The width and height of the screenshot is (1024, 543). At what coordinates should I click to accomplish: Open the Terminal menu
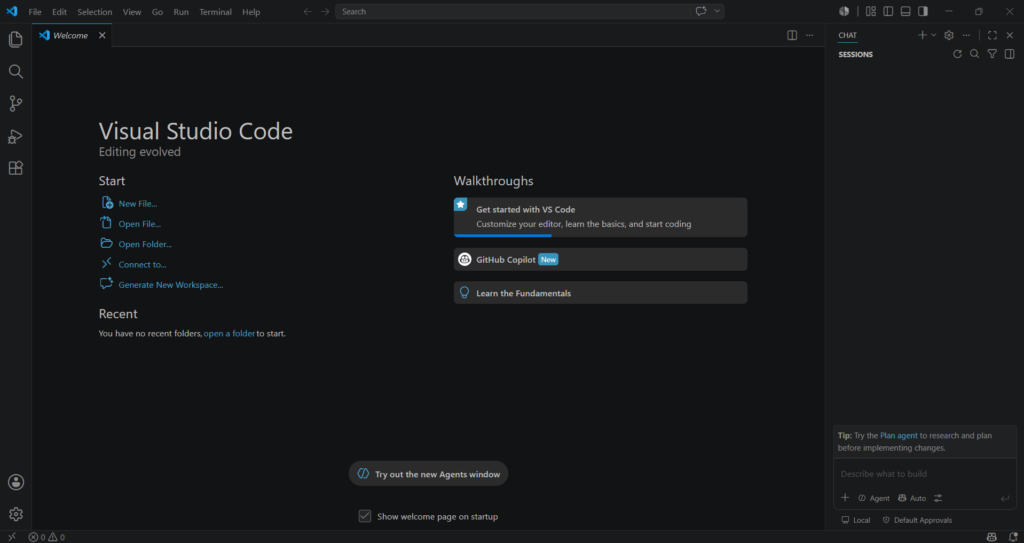click(x=217, y=12)
